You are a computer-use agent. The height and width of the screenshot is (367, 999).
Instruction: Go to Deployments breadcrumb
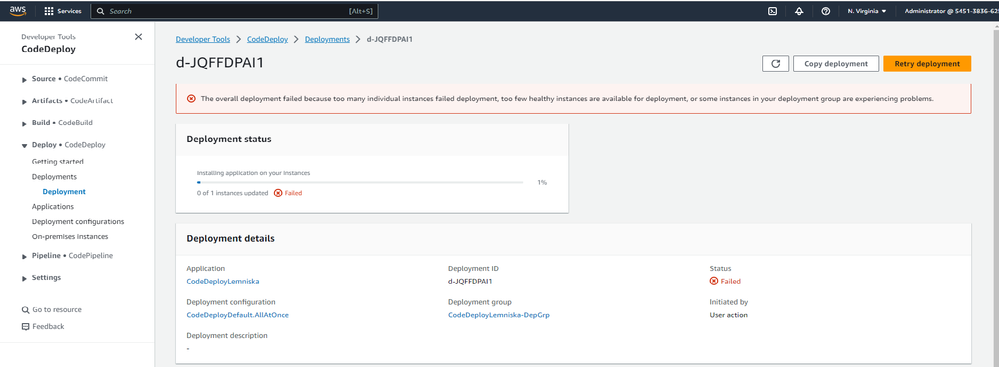[x=327, y=39]
